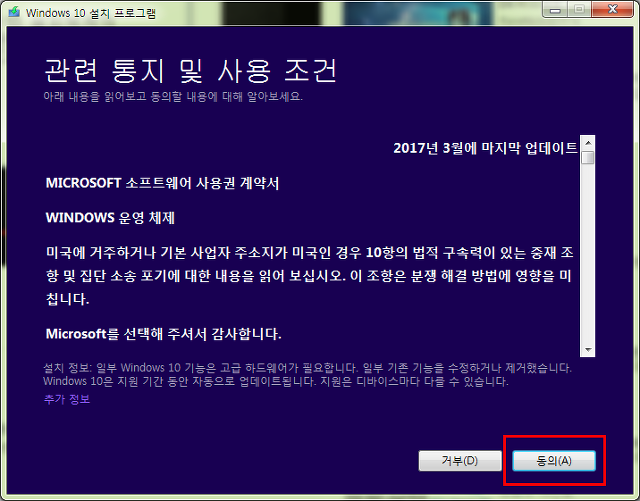Minimize the Windows 10 setup window
The image size is (640, 501).
[x=555, y=10]
